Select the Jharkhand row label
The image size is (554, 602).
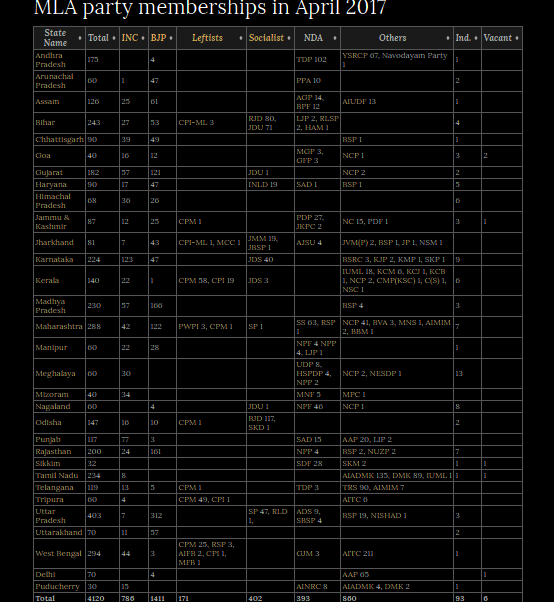click(59, 243)
